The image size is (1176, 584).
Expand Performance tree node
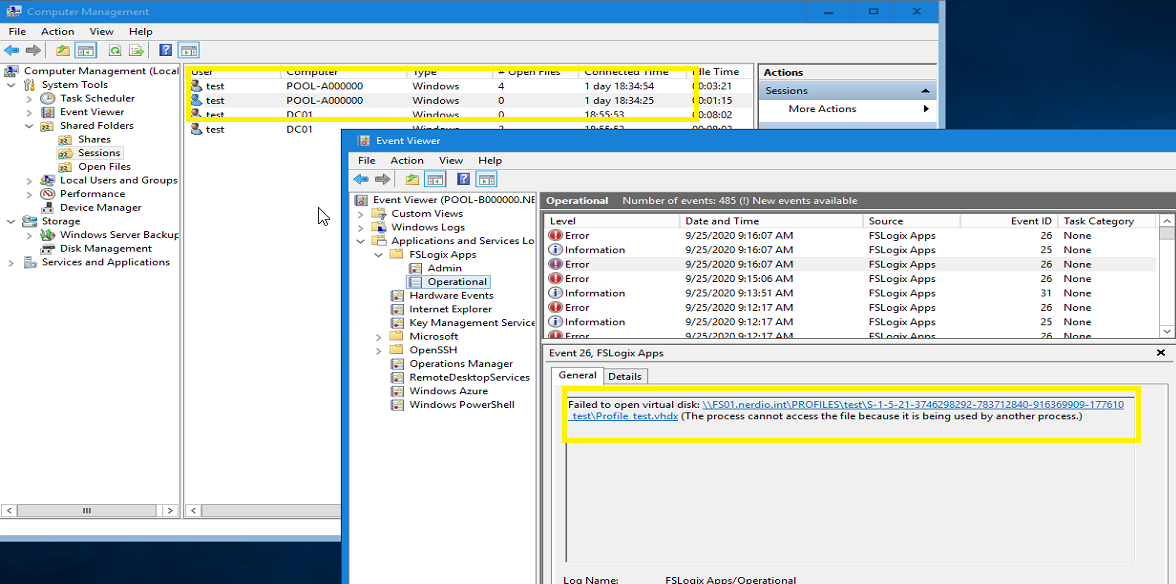[x=29, y=194]
